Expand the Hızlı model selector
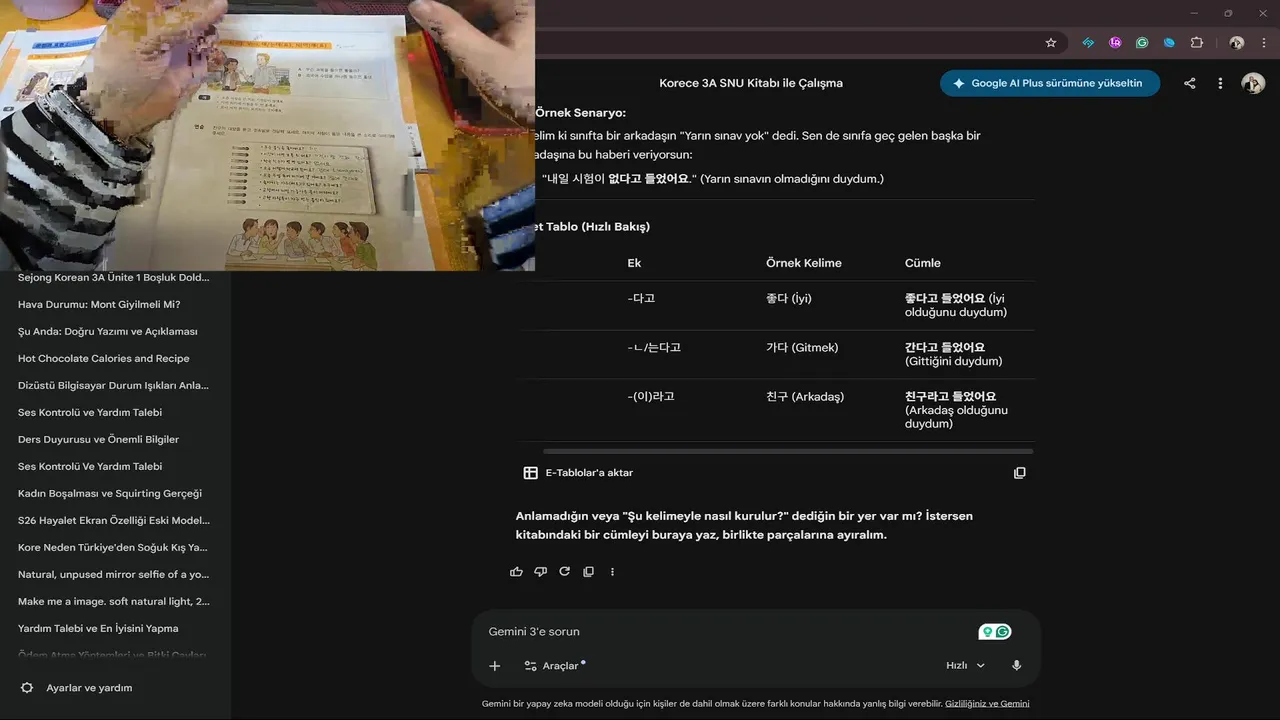Image resolution: width=1280 pixels, height=720 pixels. (965, 666)
